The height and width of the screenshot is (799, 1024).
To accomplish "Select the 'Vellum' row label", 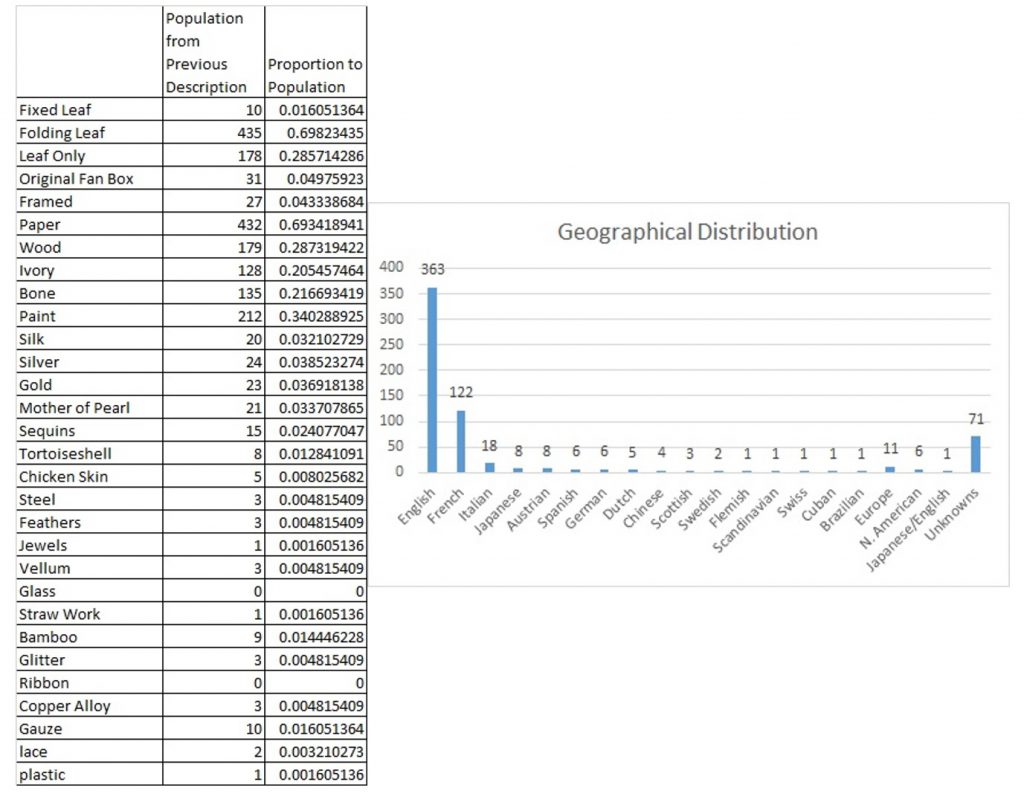I will [x=89, y=568].
